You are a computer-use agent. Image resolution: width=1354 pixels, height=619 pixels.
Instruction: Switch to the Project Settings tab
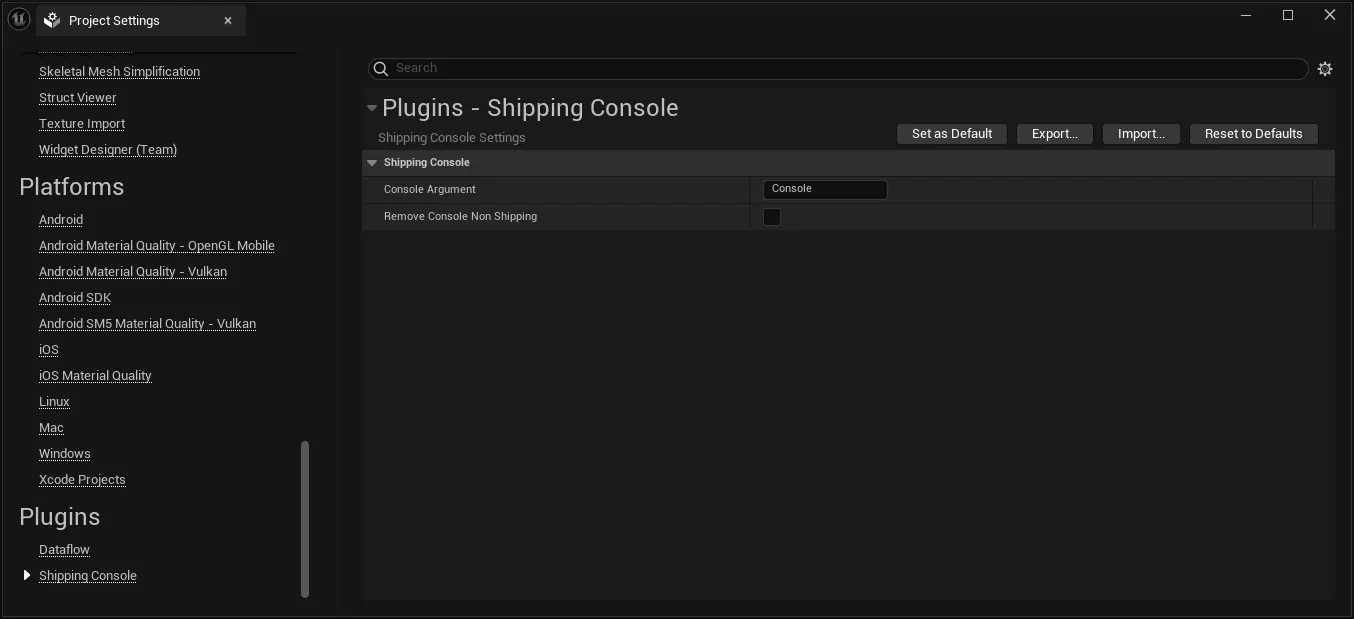(x=114, y=21)
